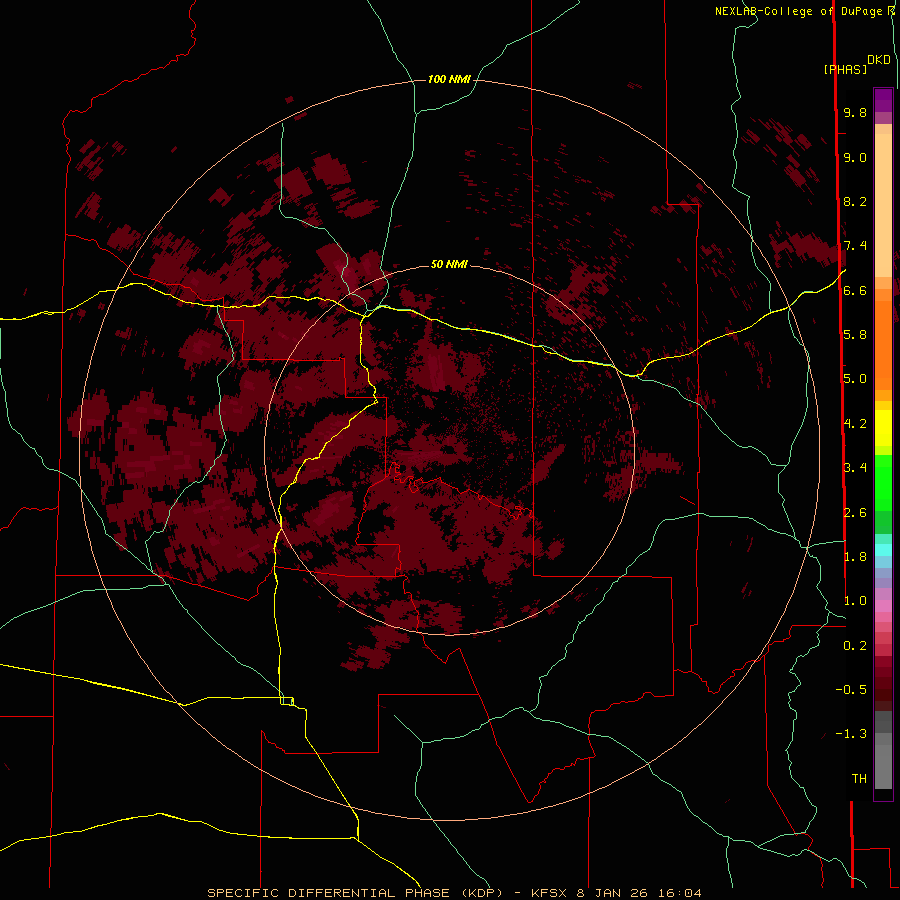The height and width of the screenshot is (900, 900).
Task: Click the 0.2 legend scale label
Action: coord(855,646)
